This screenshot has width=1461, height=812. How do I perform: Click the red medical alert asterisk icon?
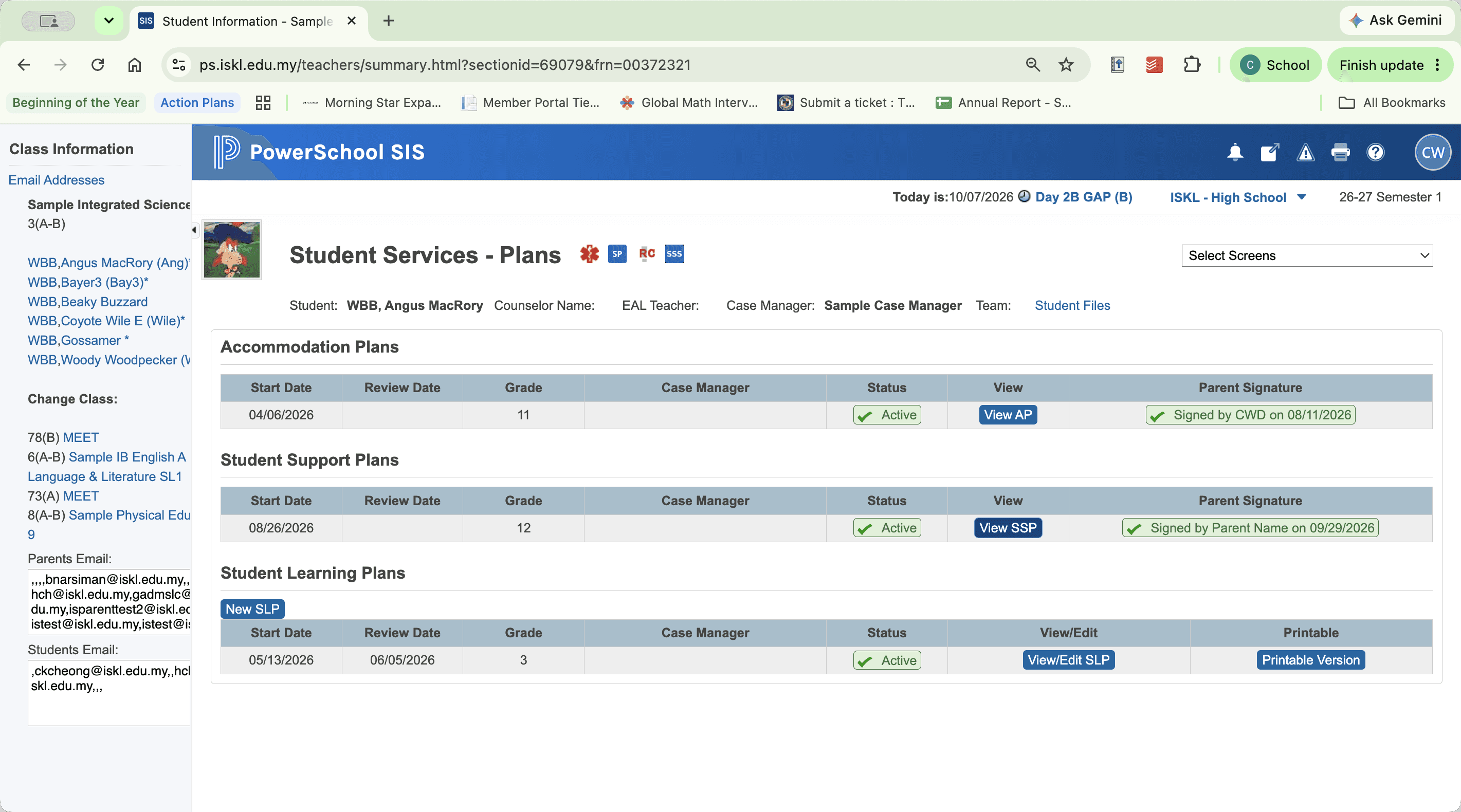coord(589,253)
